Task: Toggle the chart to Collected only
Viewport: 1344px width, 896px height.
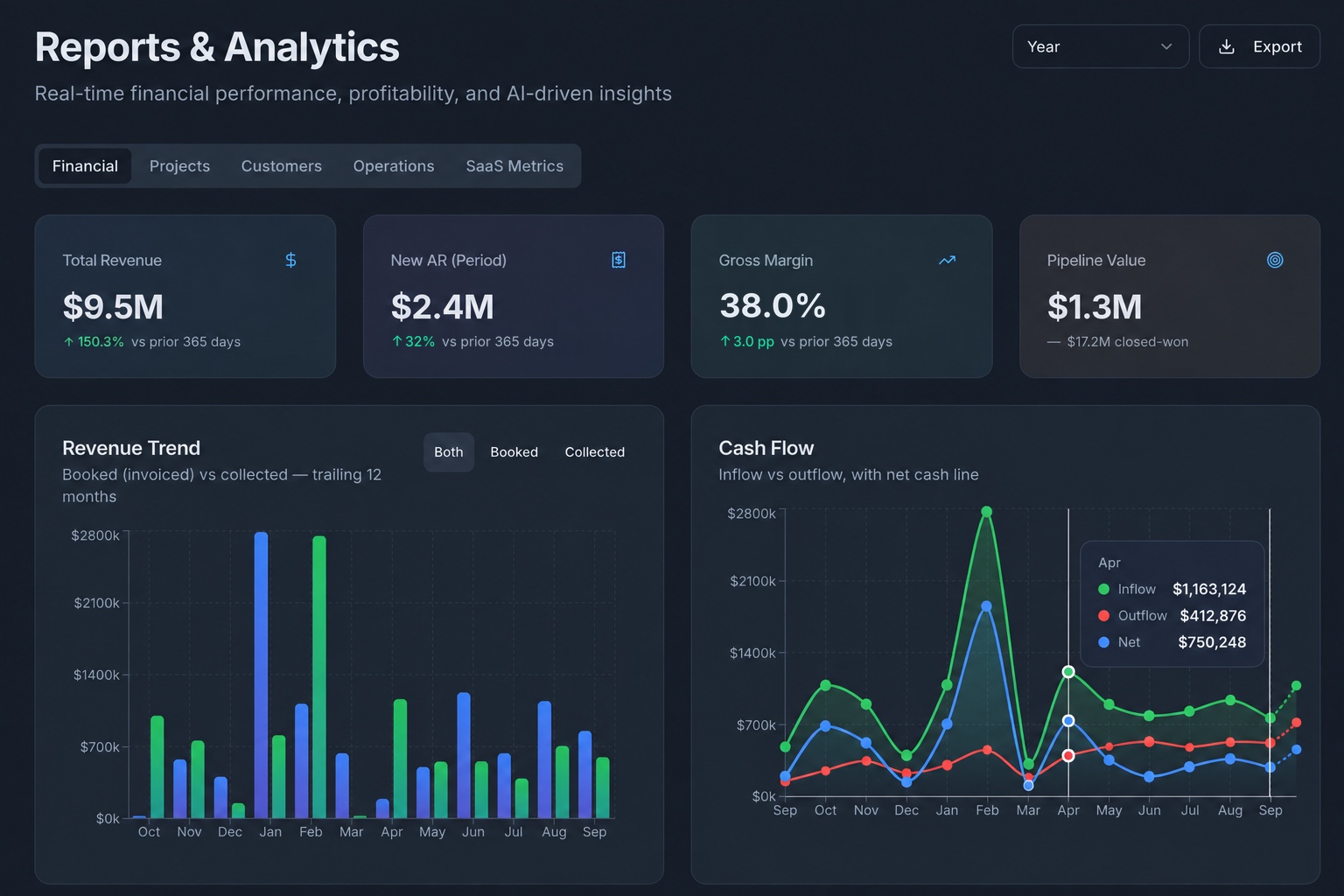Action: pos(595,452)
